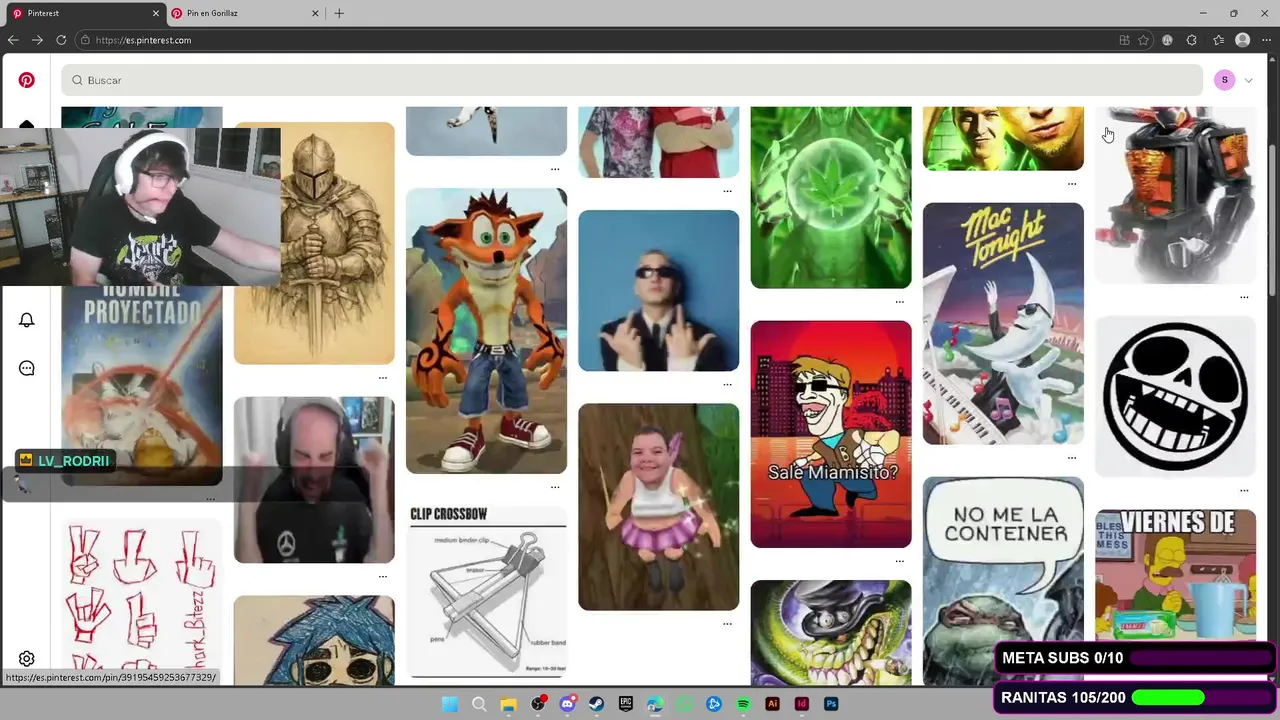Open the Mac Tonight pin
1280x720 pixels.
(x=1003, y=323)
